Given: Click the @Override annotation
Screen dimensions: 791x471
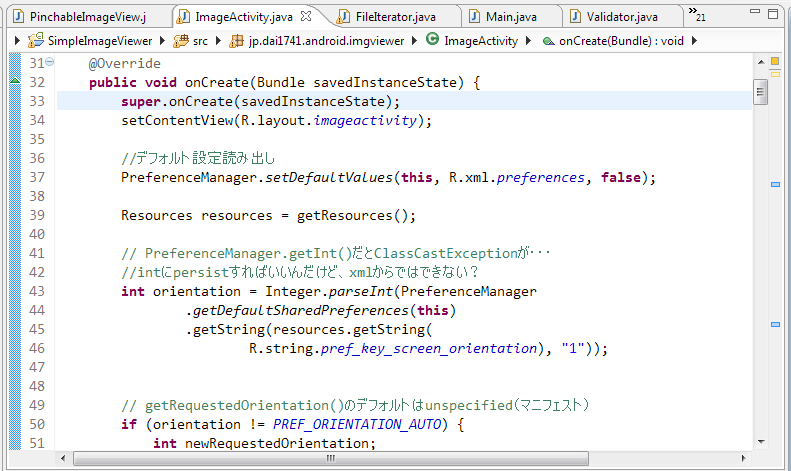Looking at the screenshot, I should [125, 64].
